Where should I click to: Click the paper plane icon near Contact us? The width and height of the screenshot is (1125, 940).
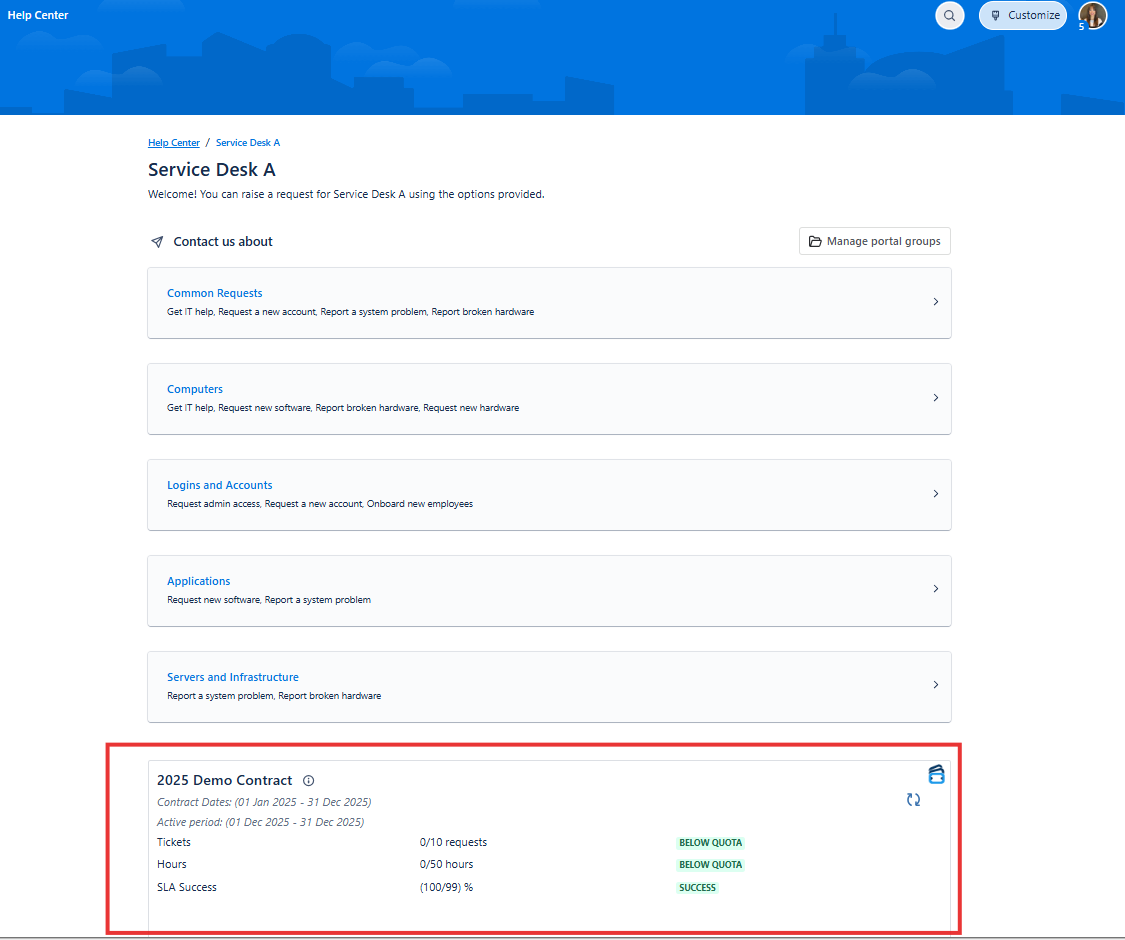click(x=157, y=242)
